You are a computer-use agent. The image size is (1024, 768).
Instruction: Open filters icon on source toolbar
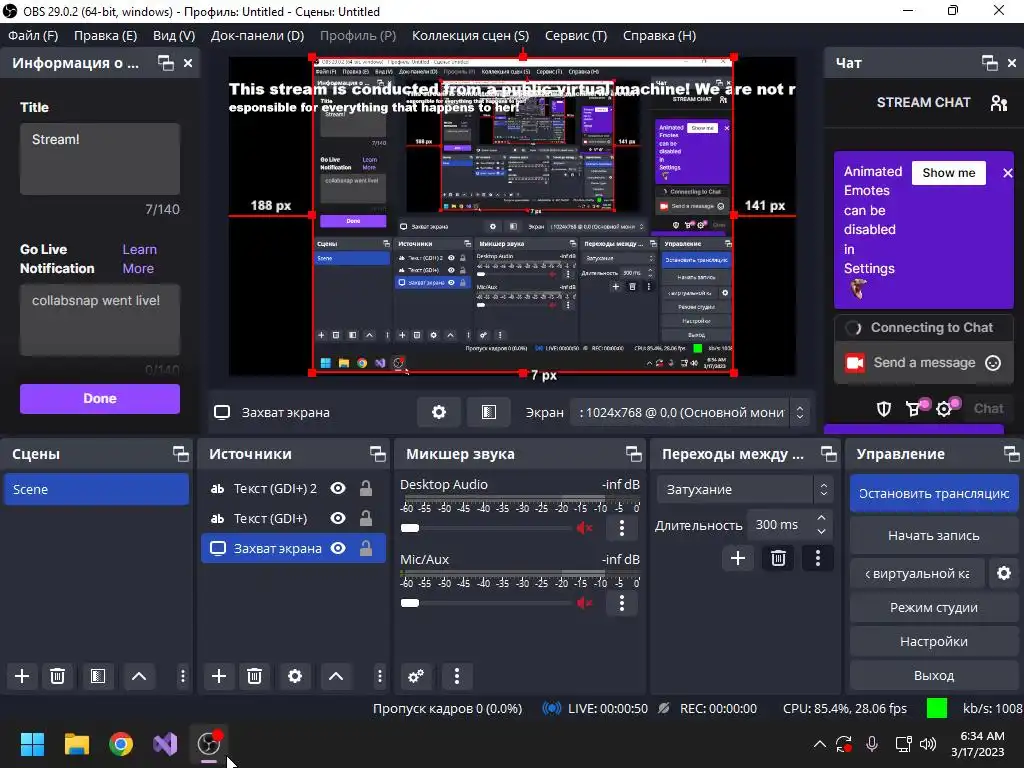coord(489,412)
